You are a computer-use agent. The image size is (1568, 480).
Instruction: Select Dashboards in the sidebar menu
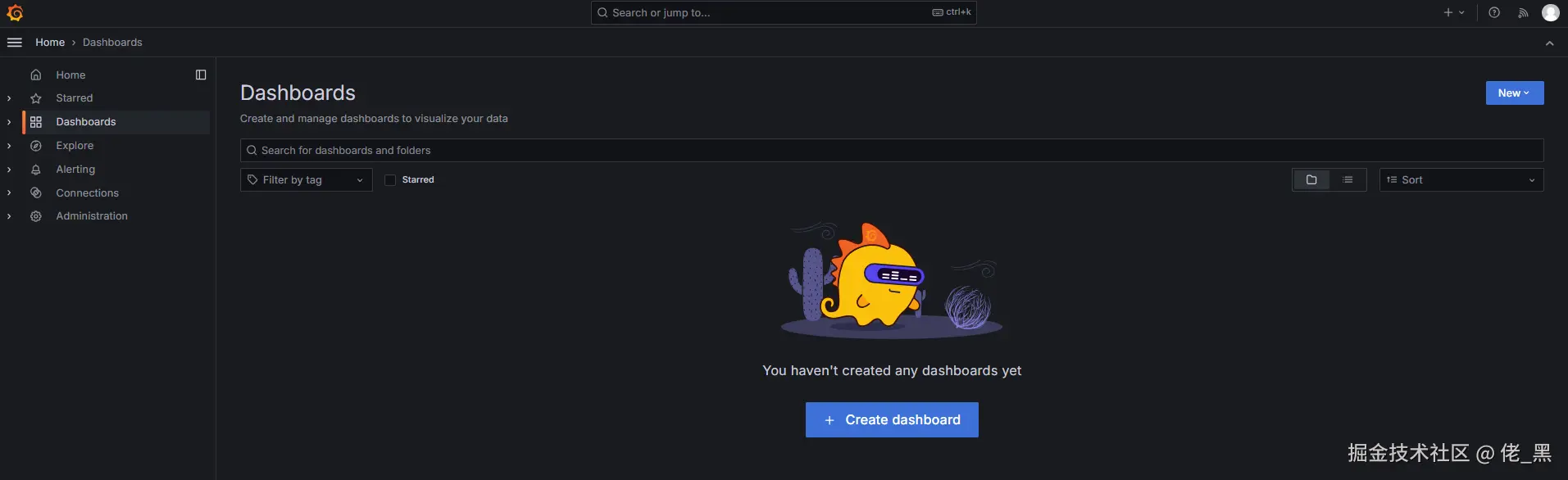click(86, 122)
